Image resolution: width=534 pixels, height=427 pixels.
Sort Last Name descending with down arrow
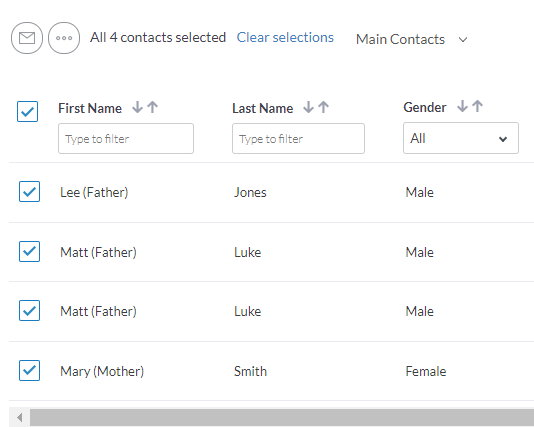tap(309, 107)
